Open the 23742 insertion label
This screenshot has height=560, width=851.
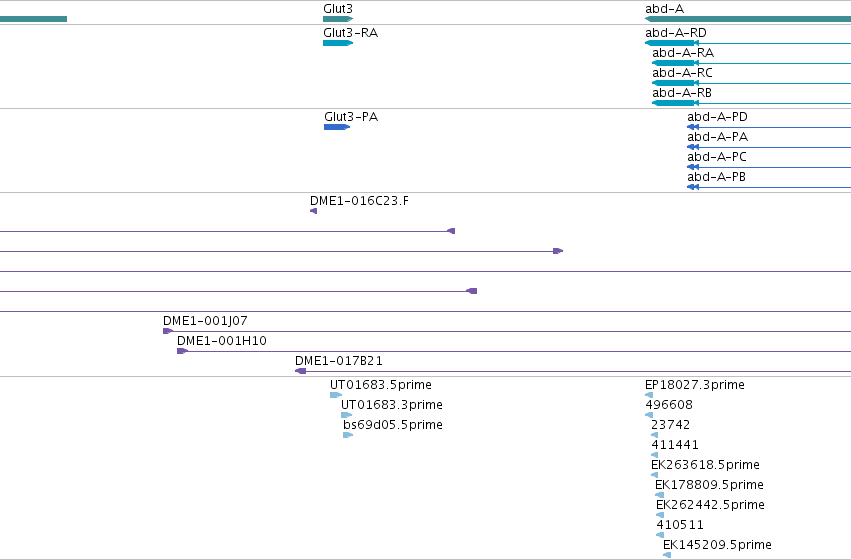tap(670, 425)
